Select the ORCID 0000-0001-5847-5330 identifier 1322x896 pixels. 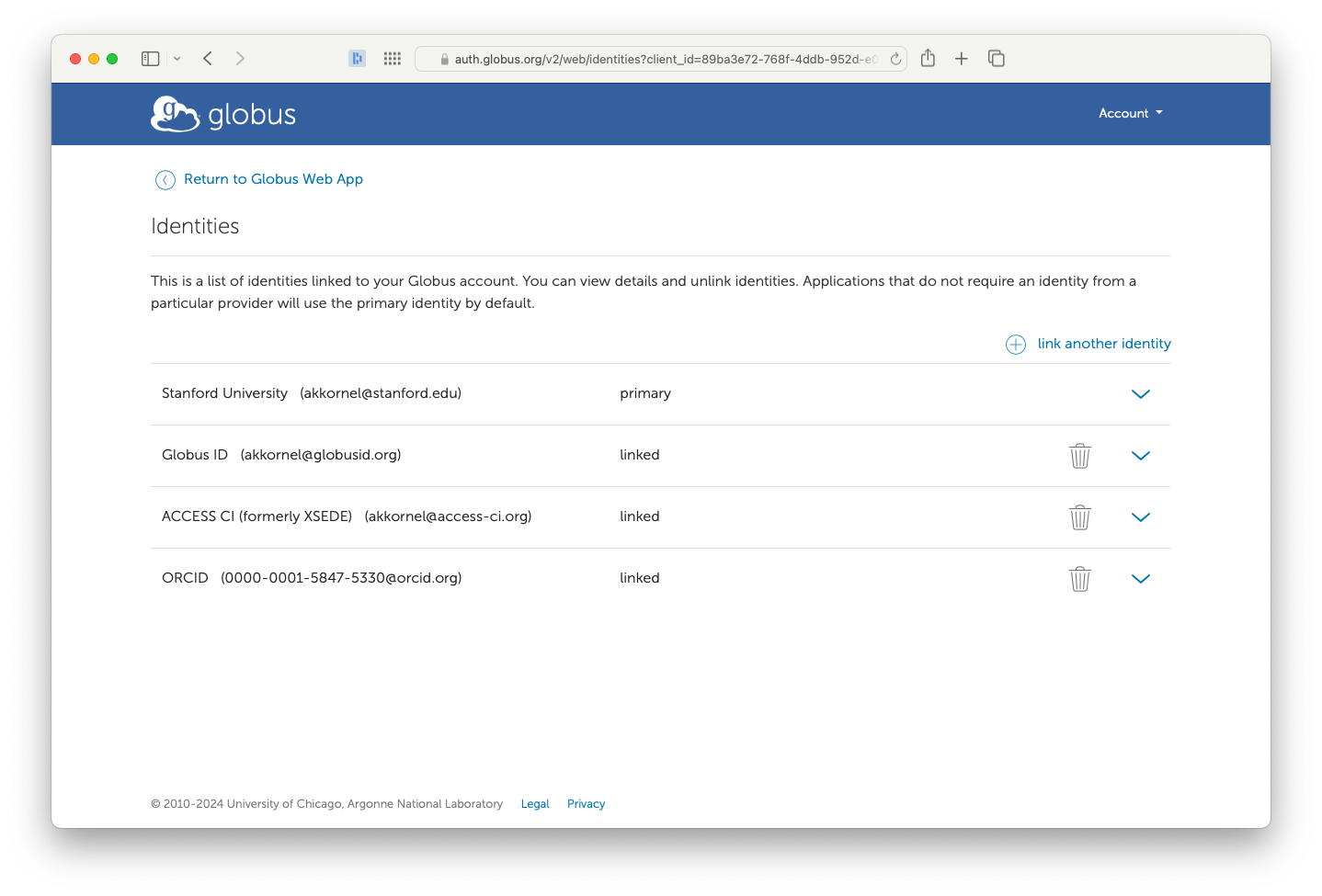pos(341,578)
